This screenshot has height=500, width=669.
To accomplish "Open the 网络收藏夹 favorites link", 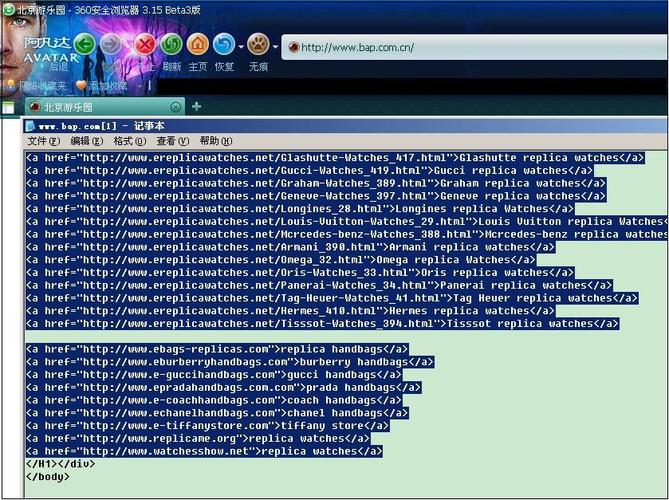I will point(37,86).
